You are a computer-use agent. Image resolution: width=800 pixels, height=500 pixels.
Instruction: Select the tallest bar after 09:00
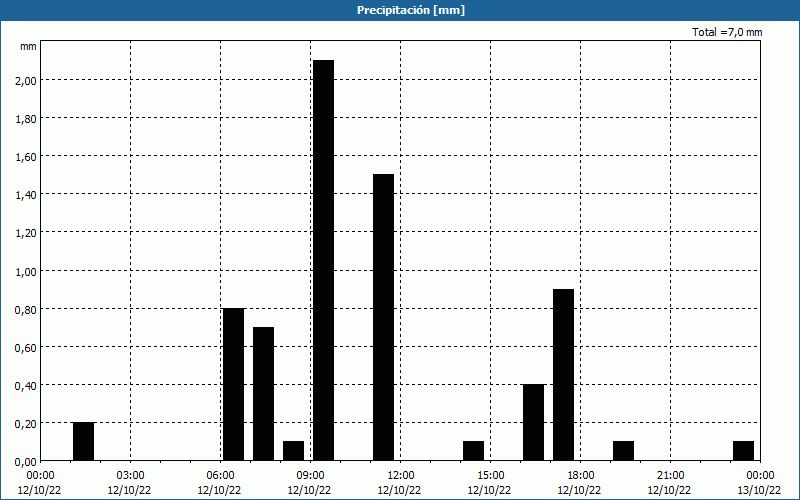[x=323, y=260]
